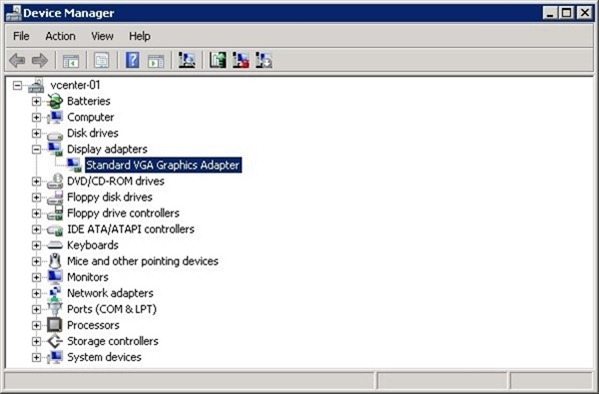
Task: Select the Monitors label
Action: click(x=88, y=277)
